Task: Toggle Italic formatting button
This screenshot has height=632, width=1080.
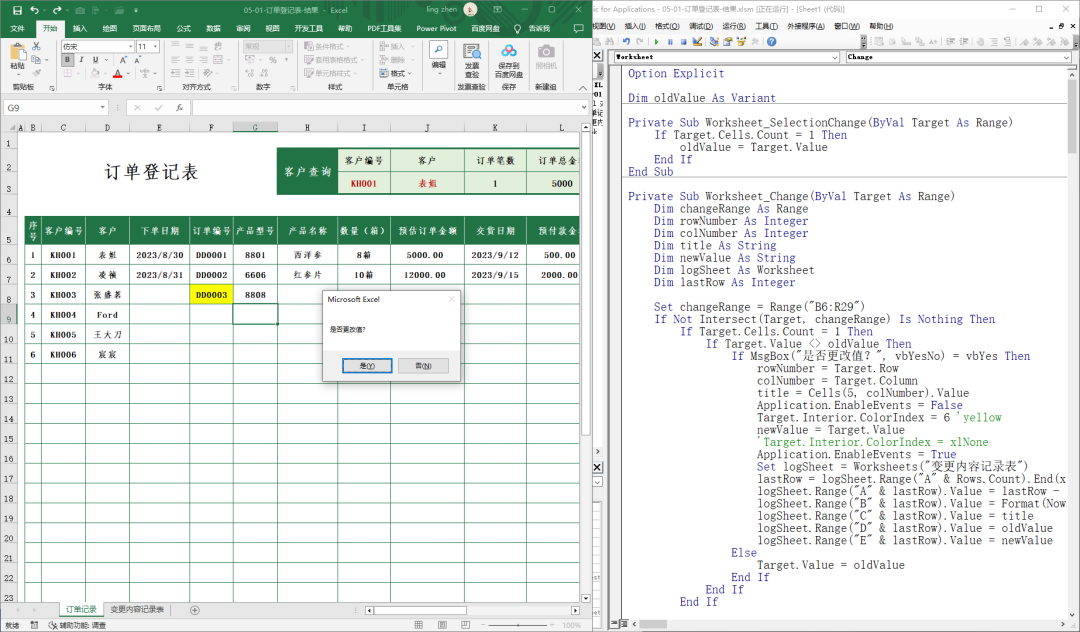Action: tap(81, 60)
